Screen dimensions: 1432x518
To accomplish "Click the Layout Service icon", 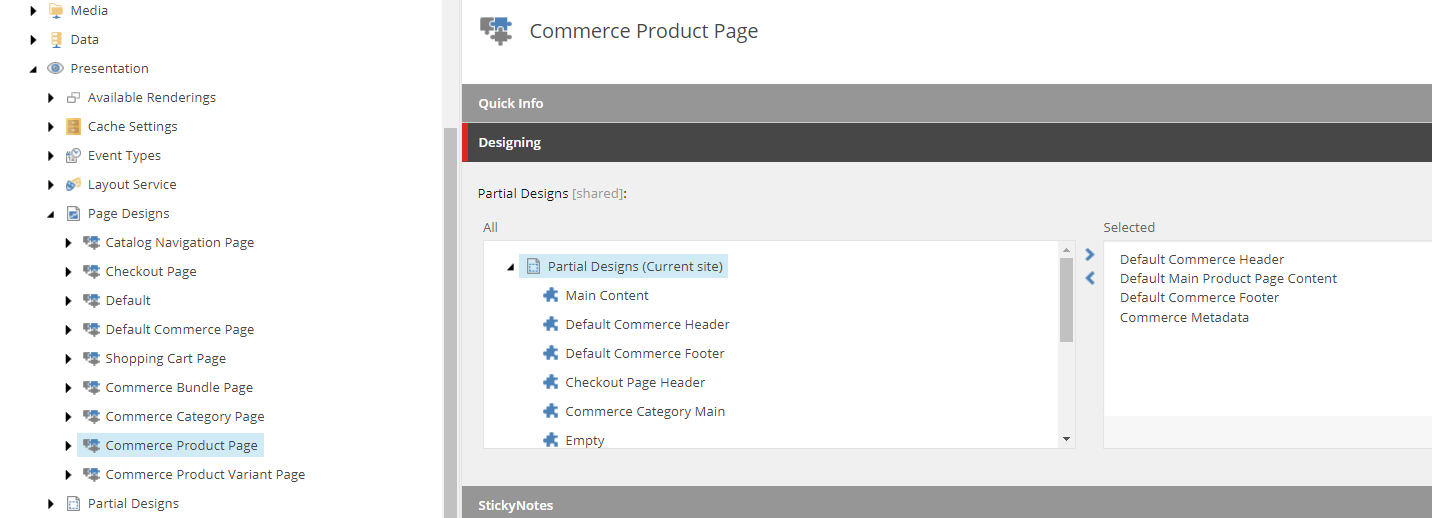I will click(73, 184).
